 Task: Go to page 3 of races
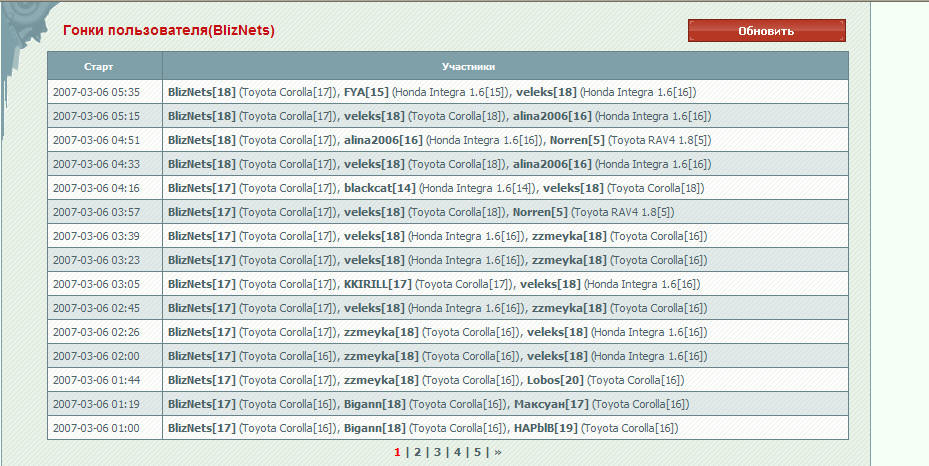pyautogui.click(x=437, y=452)
